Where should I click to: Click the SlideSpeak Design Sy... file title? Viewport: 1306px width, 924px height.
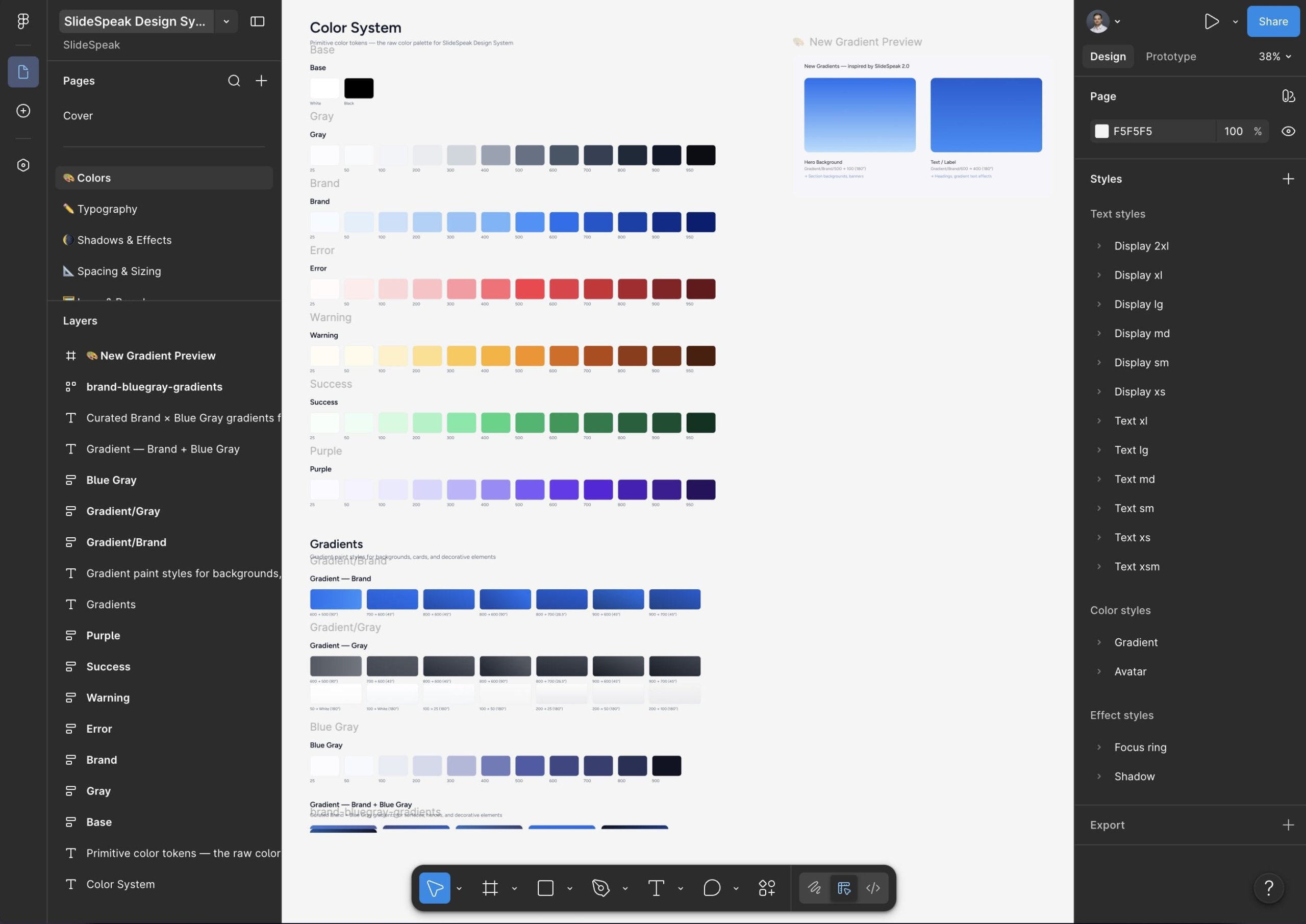[136, 21]
